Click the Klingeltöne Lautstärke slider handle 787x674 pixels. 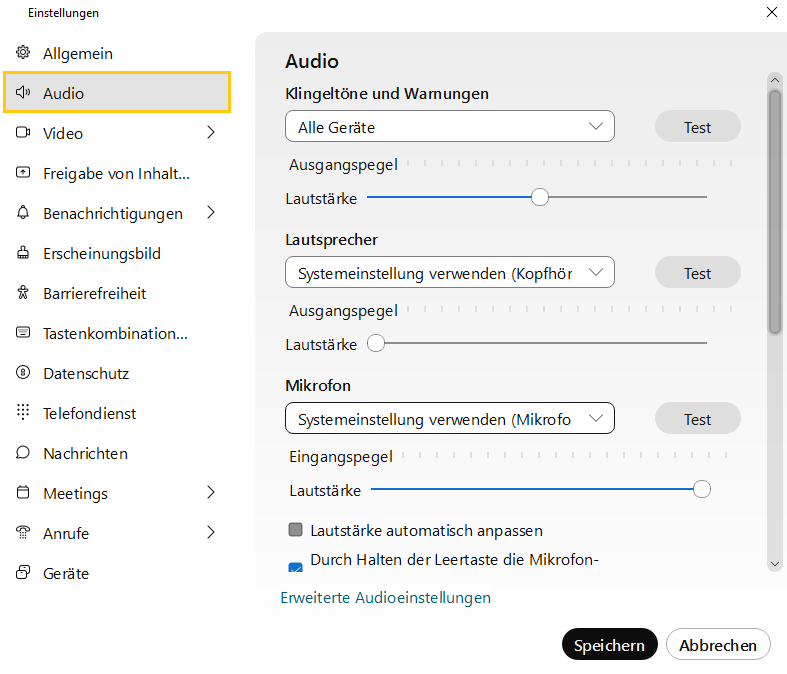[540, 198]
